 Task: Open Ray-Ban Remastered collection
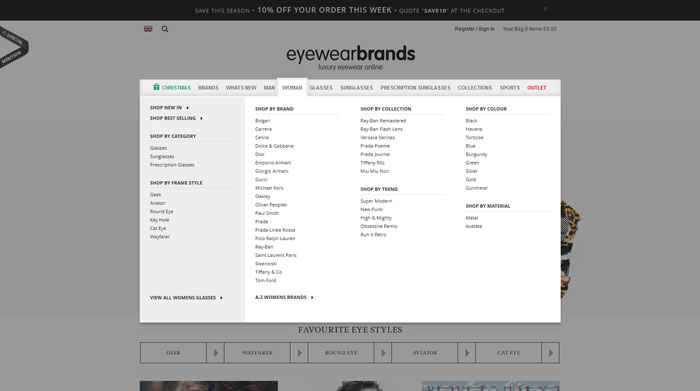383,121
